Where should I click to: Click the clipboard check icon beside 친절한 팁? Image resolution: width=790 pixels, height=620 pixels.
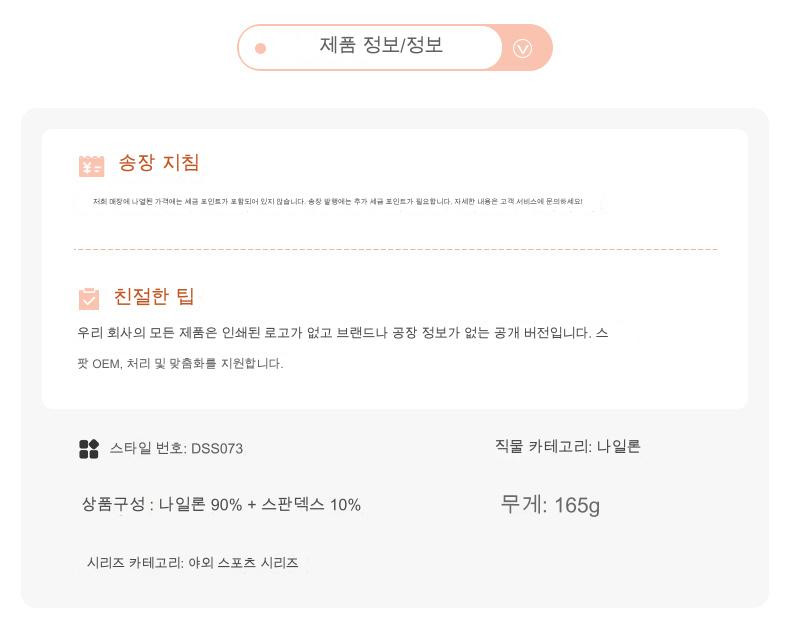point(89,298)
